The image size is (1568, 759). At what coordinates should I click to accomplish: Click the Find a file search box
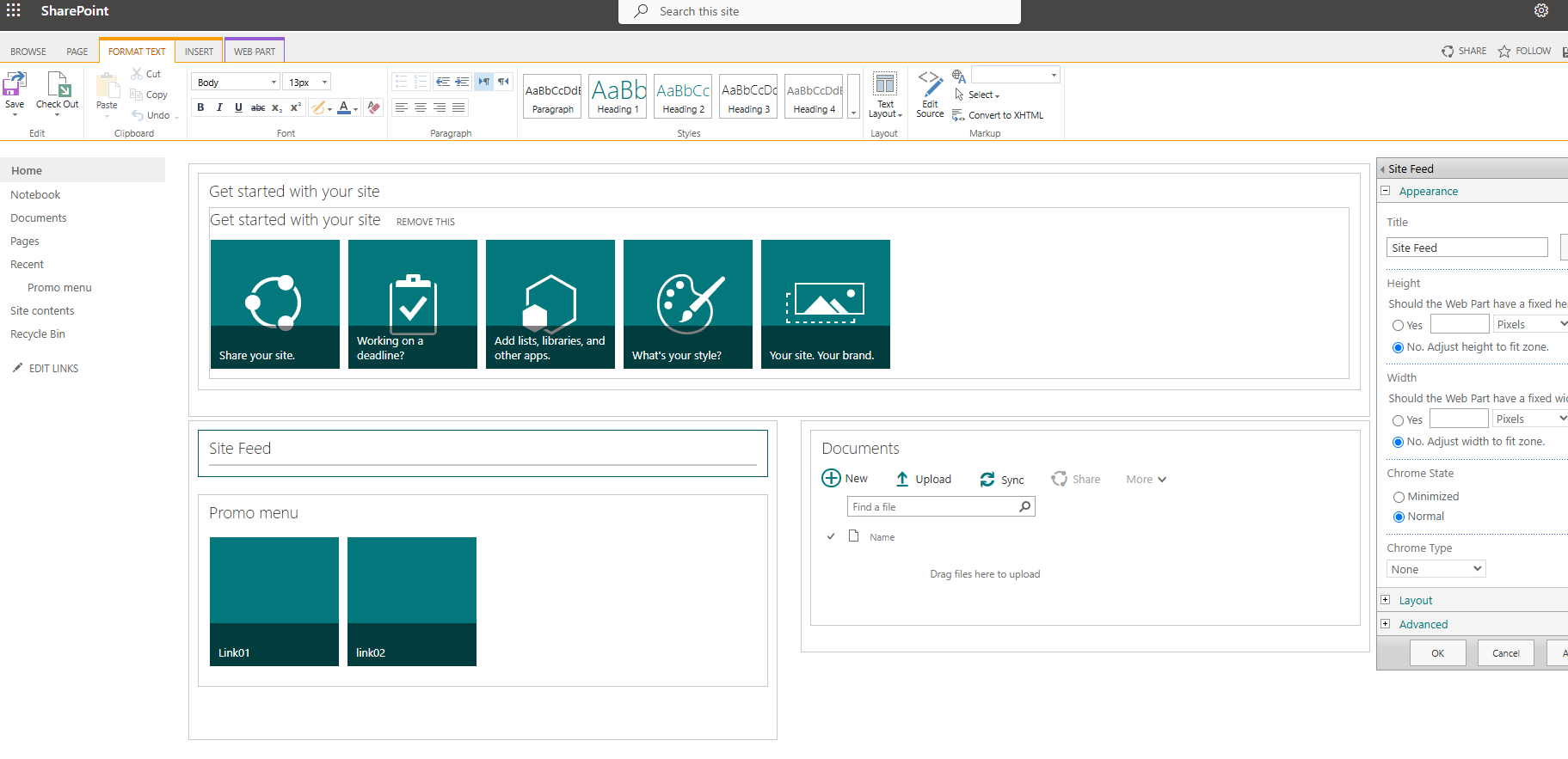pyautogui.click(x=941, y=507)
